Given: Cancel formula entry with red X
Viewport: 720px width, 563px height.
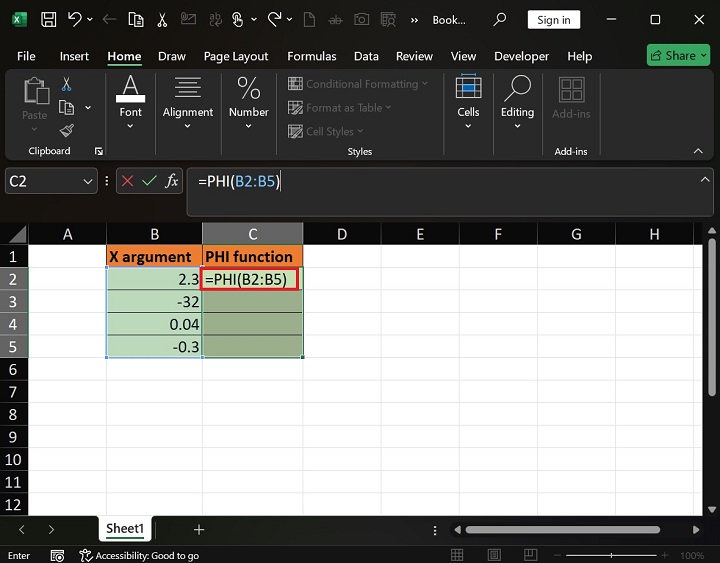Looking at the screenshot, I should tap(127, 181).
